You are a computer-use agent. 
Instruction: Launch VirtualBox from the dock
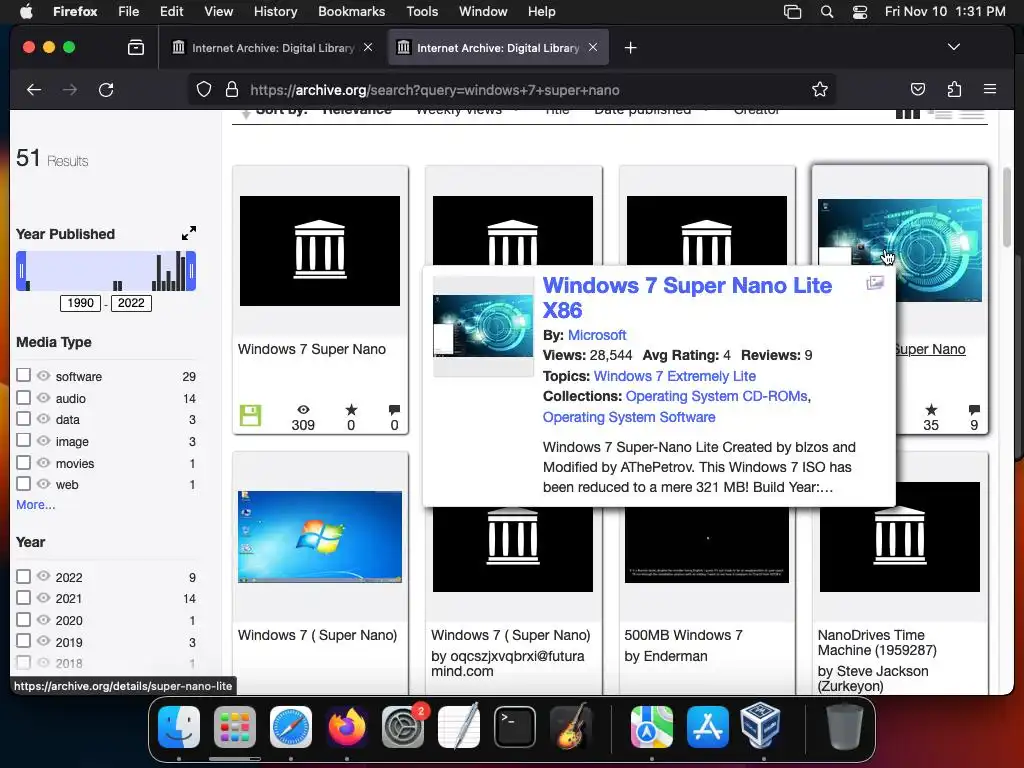click(x=760, y=726)
